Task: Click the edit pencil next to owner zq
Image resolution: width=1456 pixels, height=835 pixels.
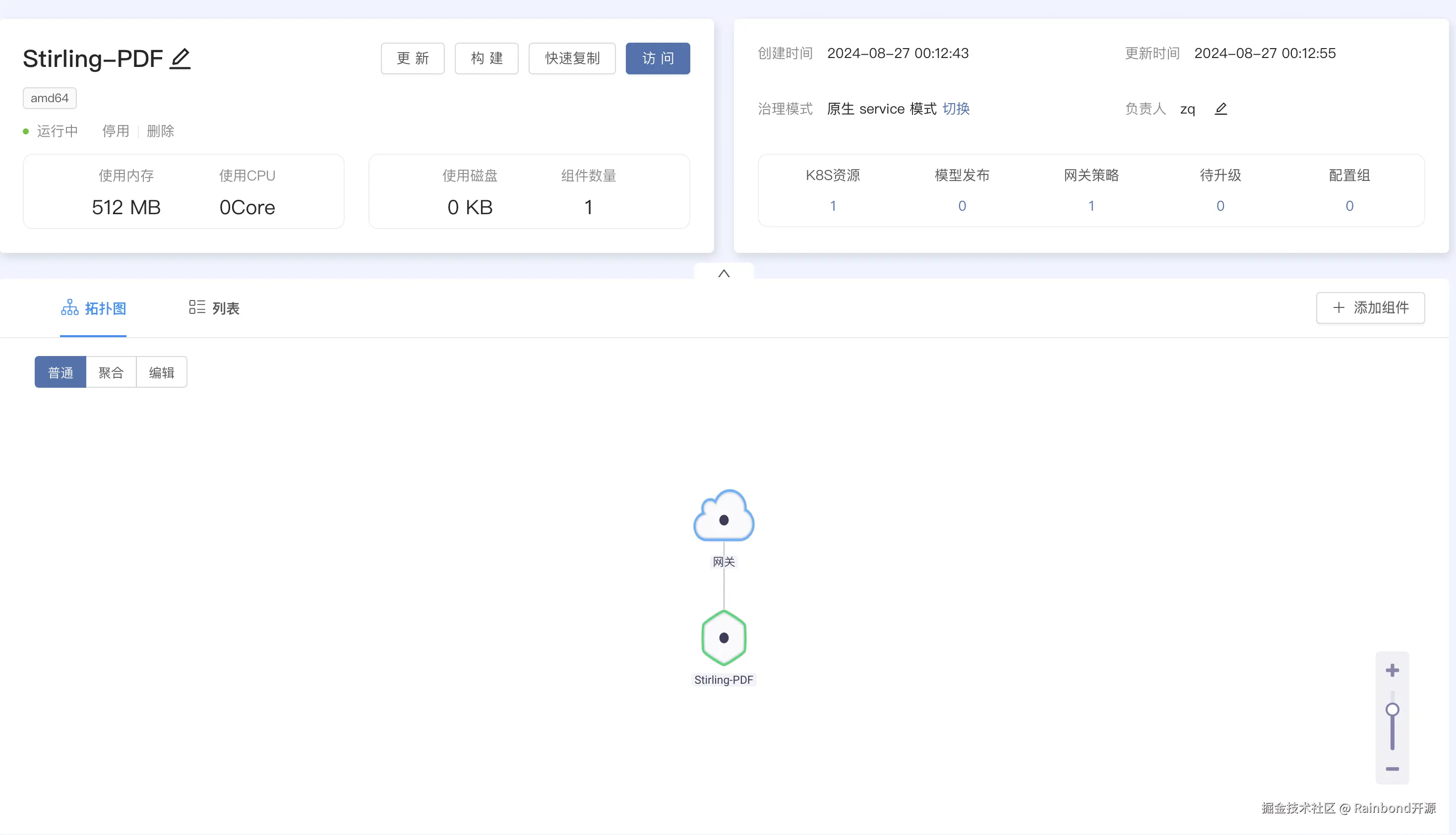Action: point(1221,109)
